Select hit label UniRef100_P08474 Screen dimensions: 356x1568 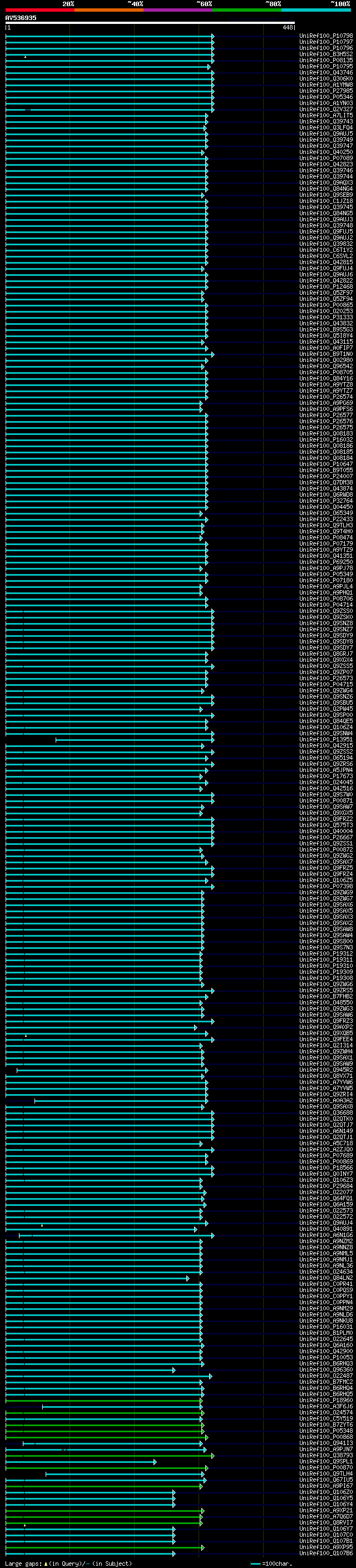tap(326, 537)
